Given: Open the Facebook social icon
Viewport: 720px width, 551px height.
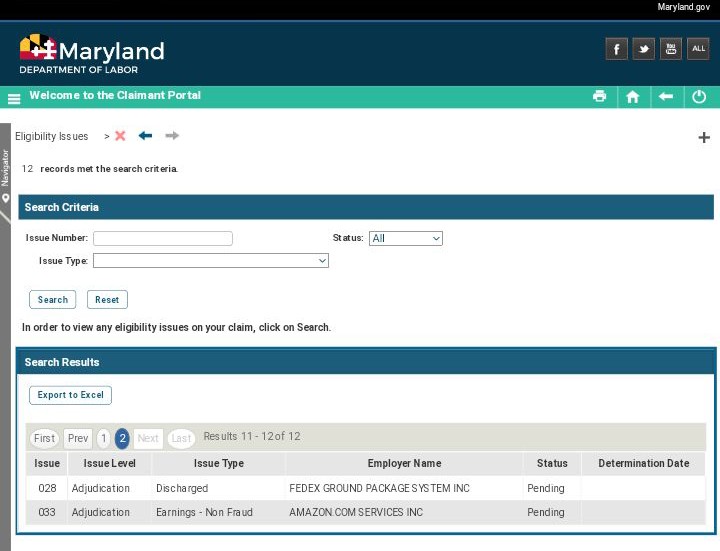Looking at the screenshot, I should coord(616,49).
